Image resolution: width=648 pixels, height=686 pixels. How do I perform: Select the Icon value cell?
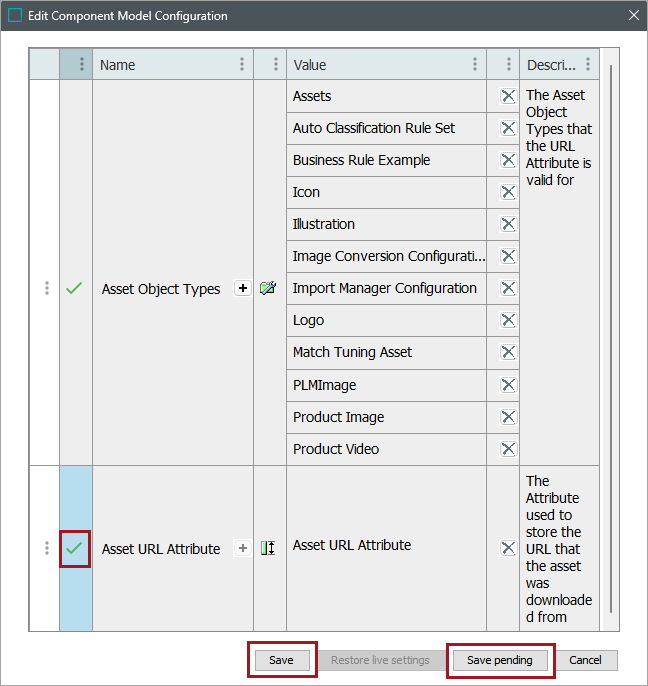pos(386,192)
